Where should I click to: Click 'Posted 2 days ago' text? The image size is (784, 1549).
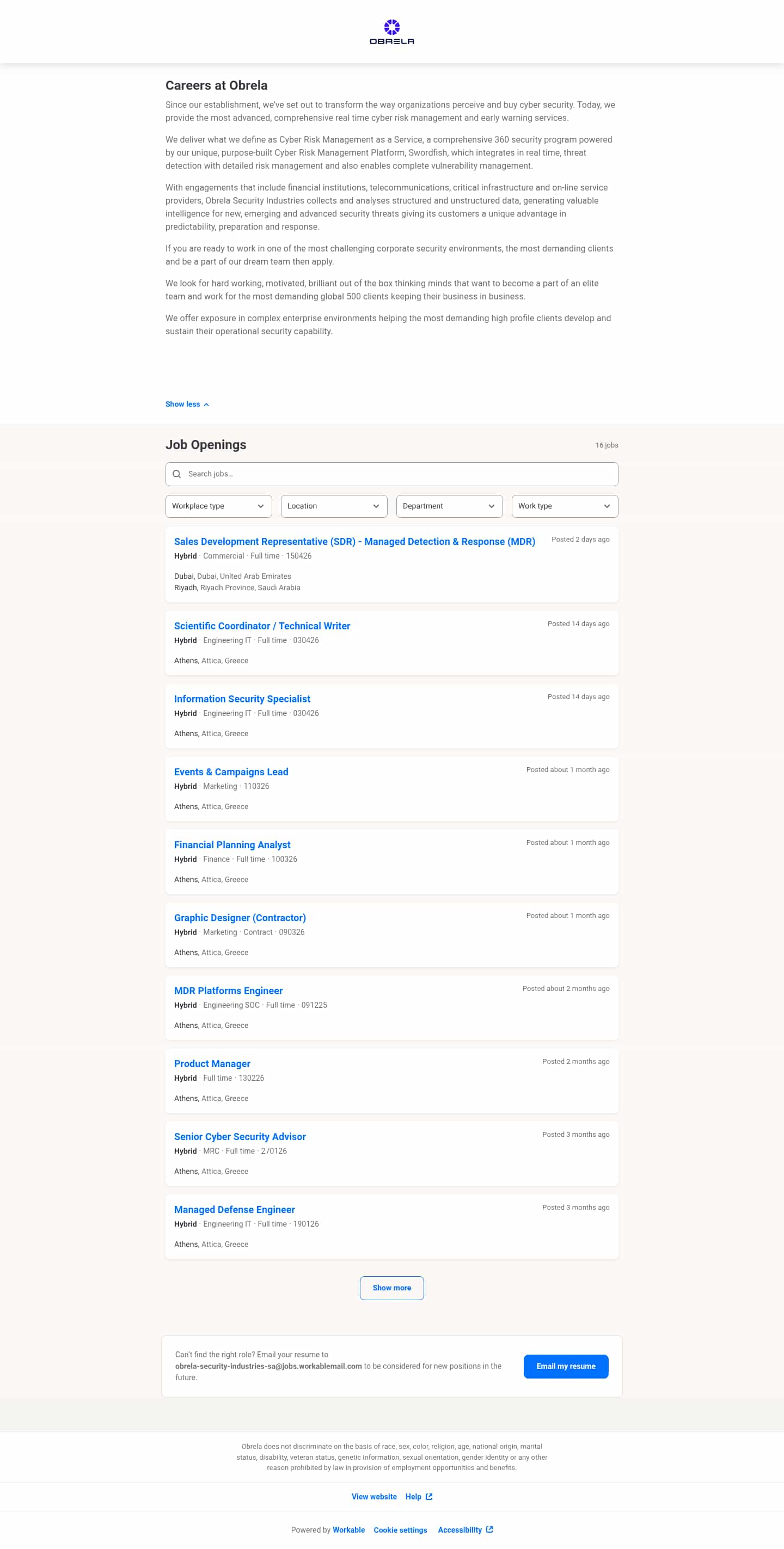tap(580, 540)
